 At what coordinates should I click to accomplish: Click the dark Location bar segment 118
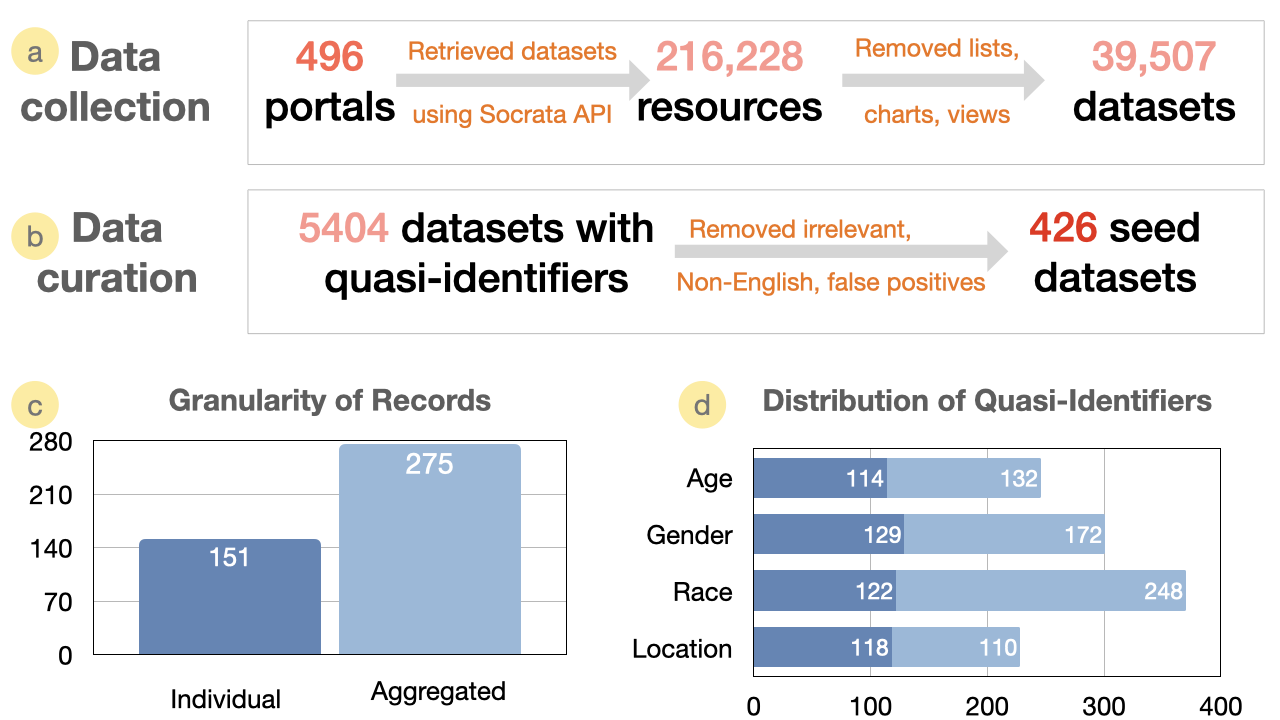pos(822,648)
